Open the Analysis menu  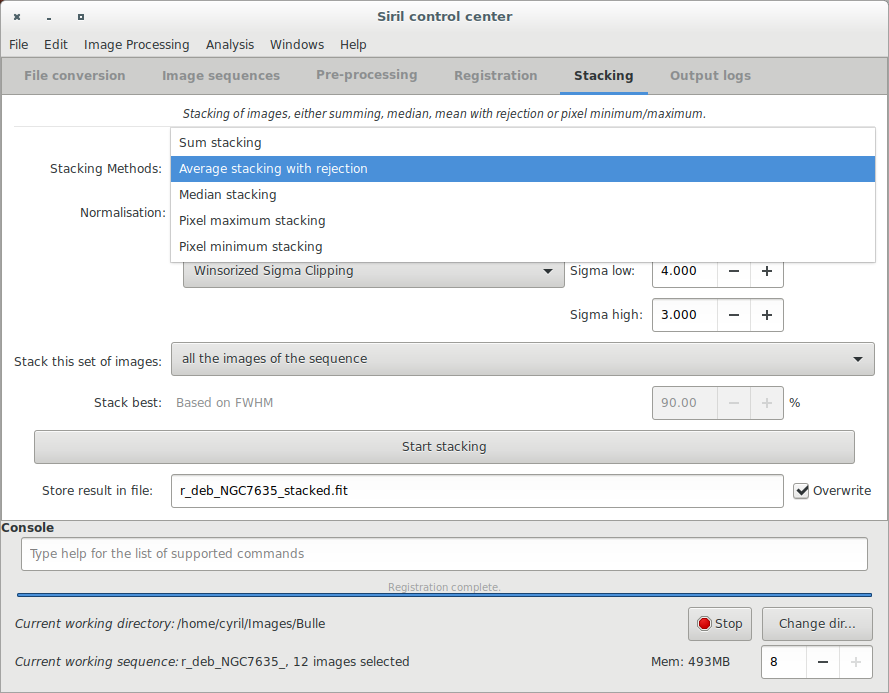click(230, 44)
